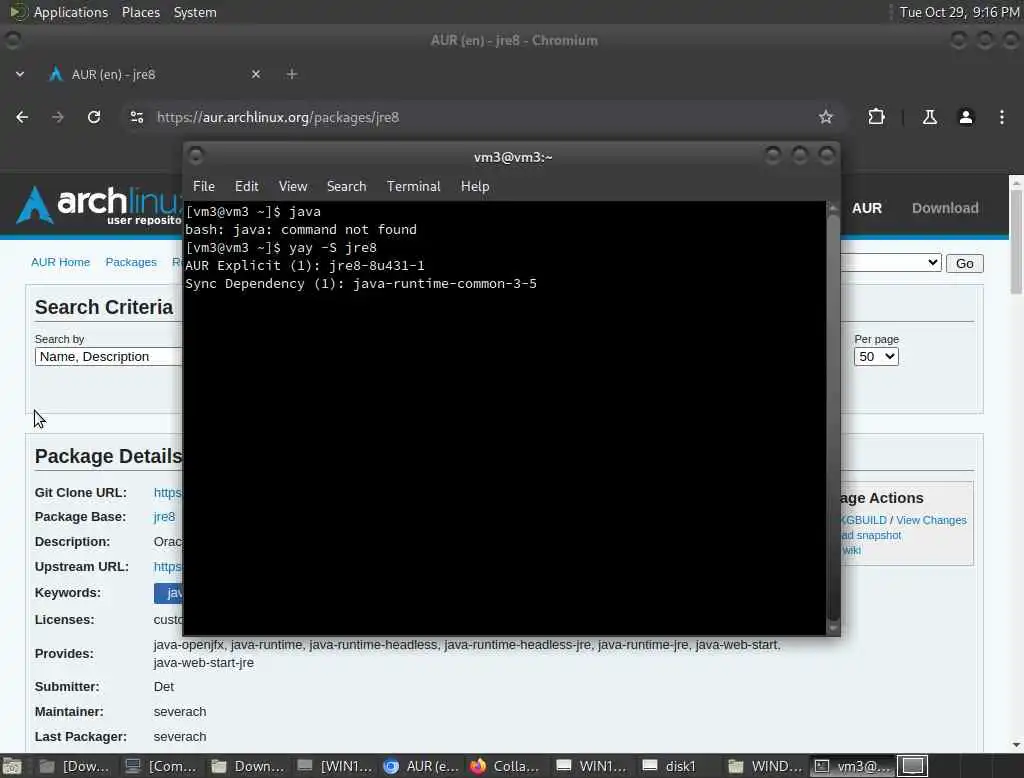Bookmark this page with the star icon

pyautogui.click(x=825, y=117)
